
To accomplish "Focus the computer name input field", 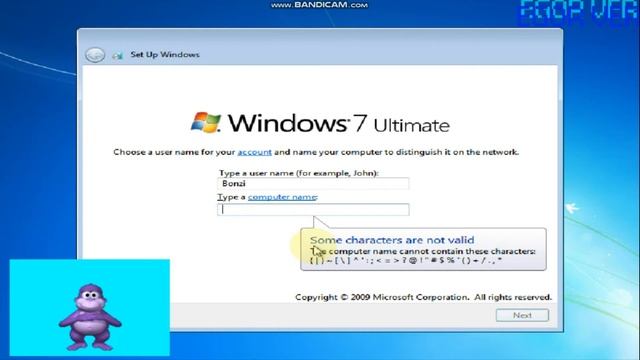I will pyautogui.click(x=313, y=209).
